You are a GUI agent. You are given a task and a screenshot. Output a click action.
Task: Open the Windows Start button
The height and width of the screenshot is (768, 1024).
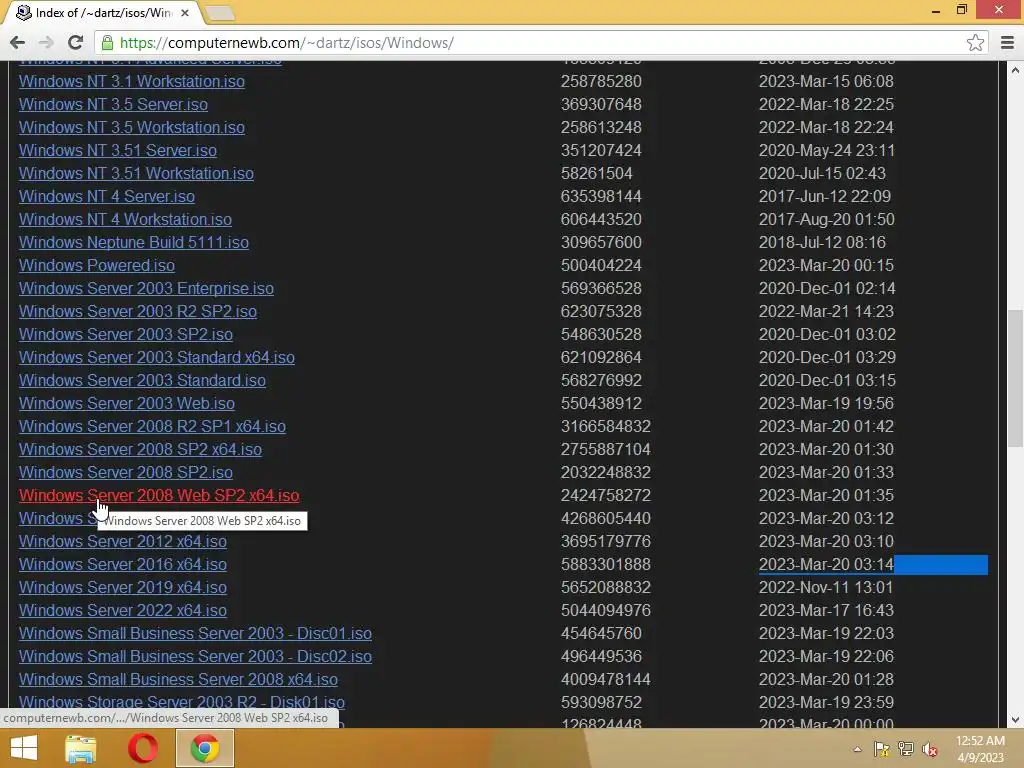click(x=24, y=748)
